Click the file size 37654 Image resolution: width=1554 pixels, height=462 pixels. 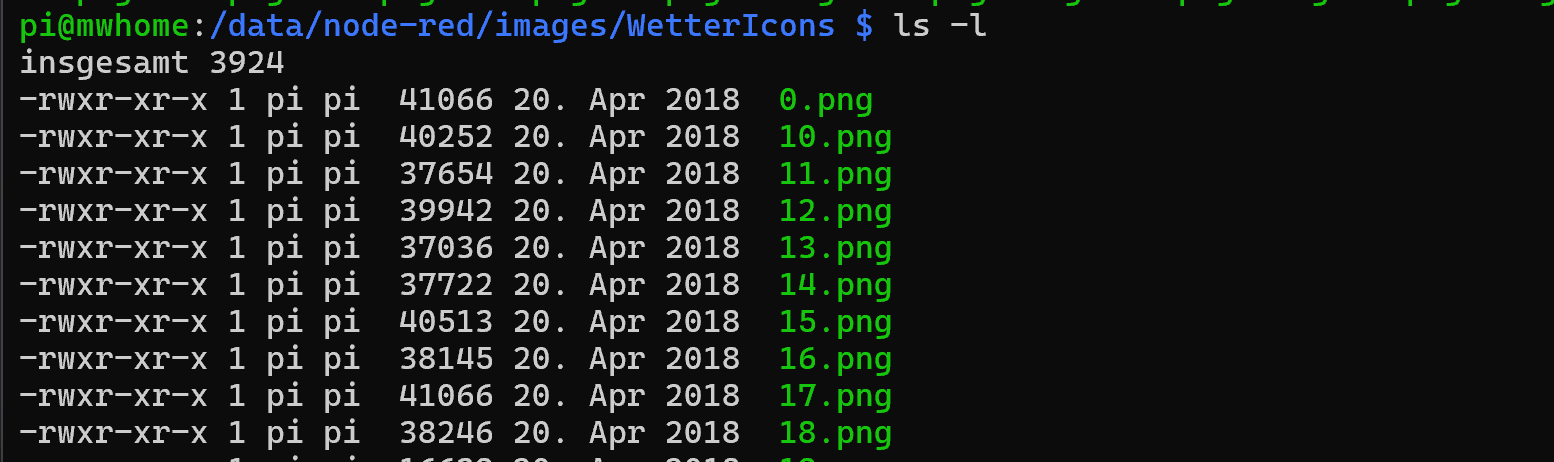446,174
